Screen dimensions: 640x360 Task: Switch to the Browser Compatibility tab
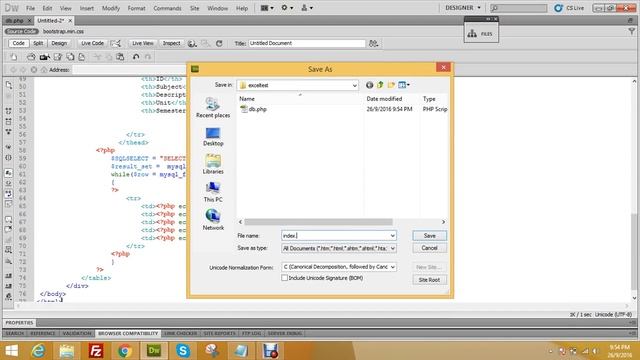coord(128,333)
